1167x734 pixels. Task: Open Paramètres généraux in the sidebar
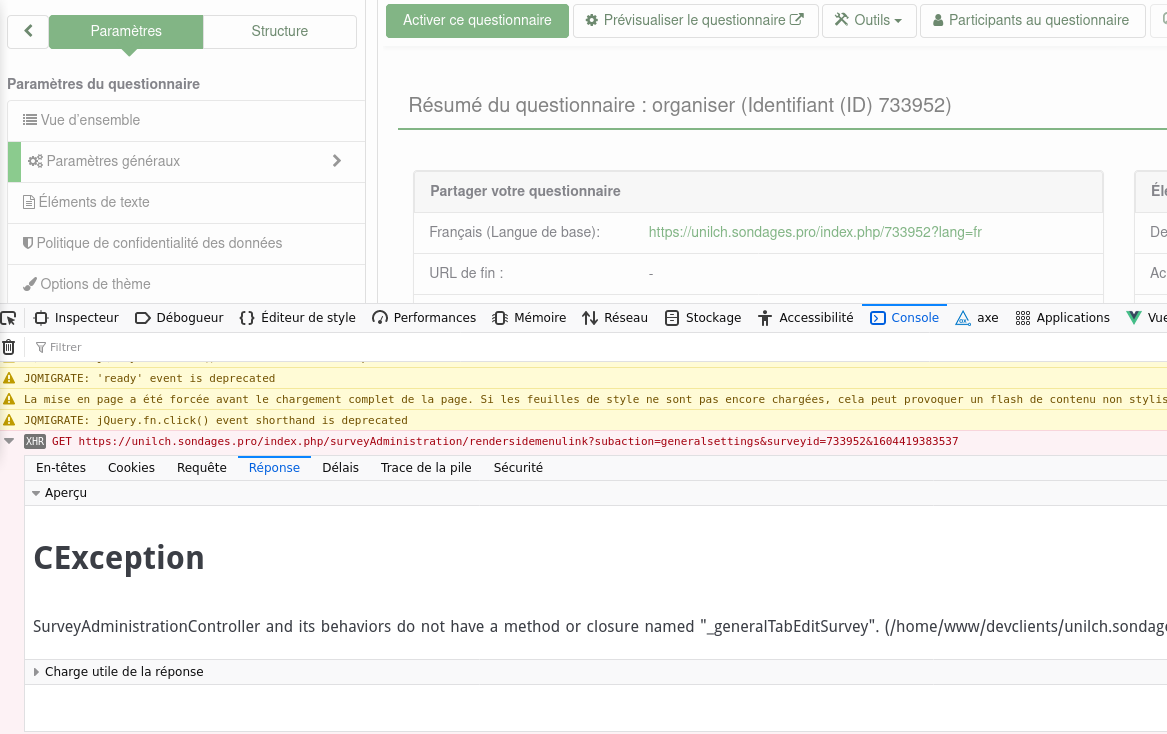pyautogui.click(x=113, y=161)
